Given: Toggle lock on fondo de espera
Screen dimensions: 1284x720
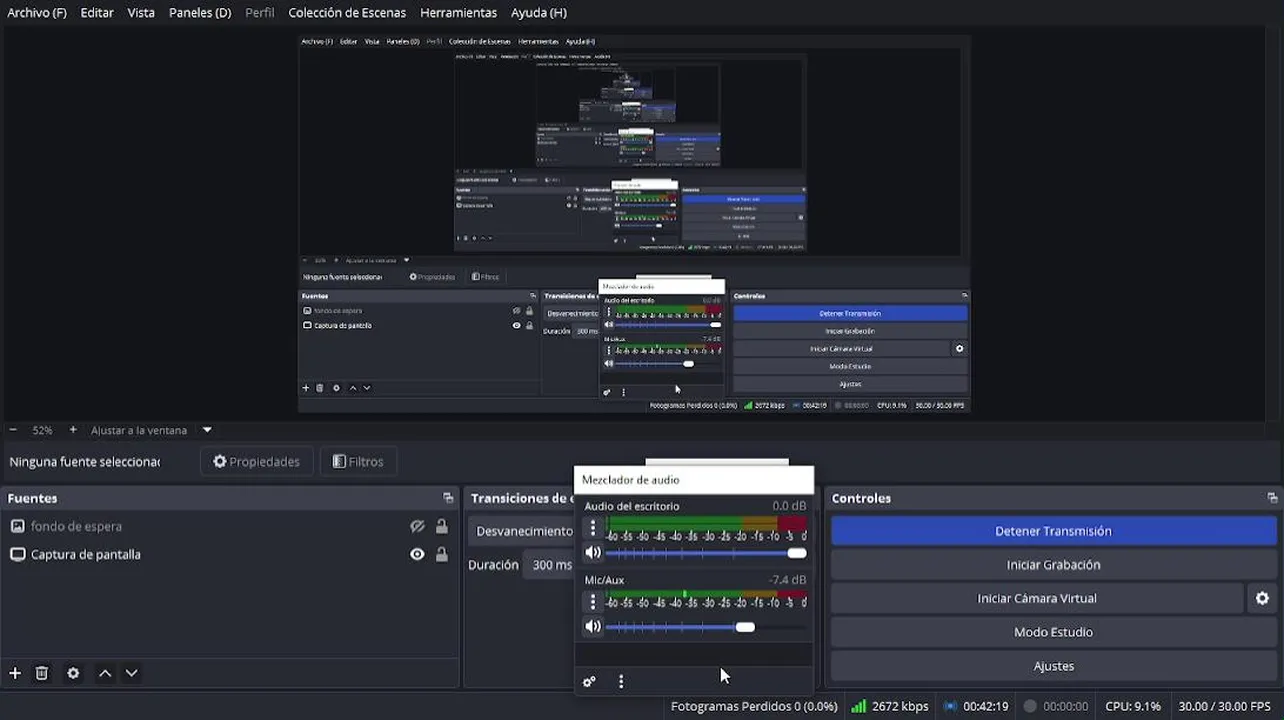Looking at the screenshot, I should coord(441,526).
